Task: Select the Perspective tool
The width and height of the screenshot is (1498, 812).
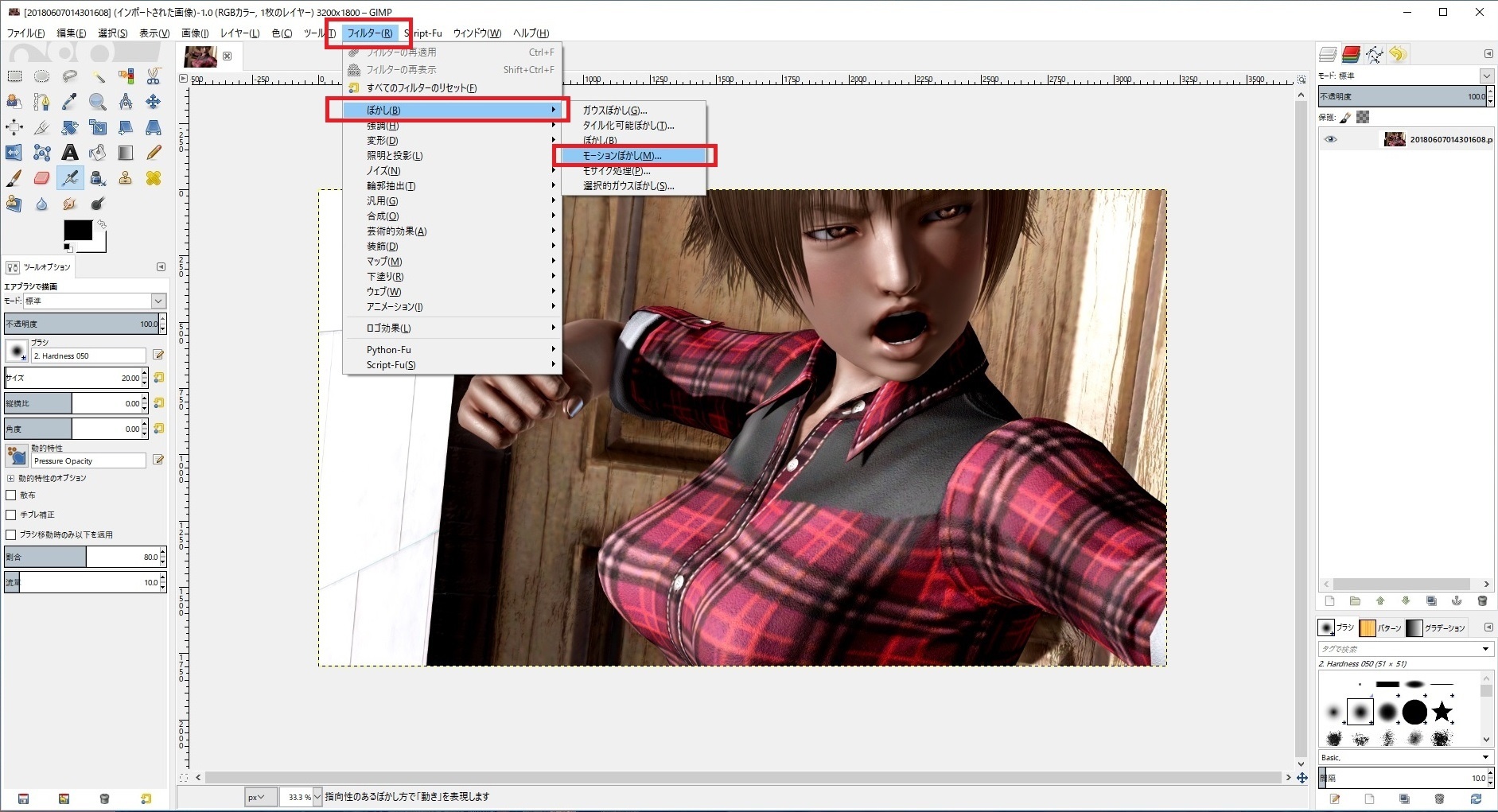Action: tap(154, 127)
